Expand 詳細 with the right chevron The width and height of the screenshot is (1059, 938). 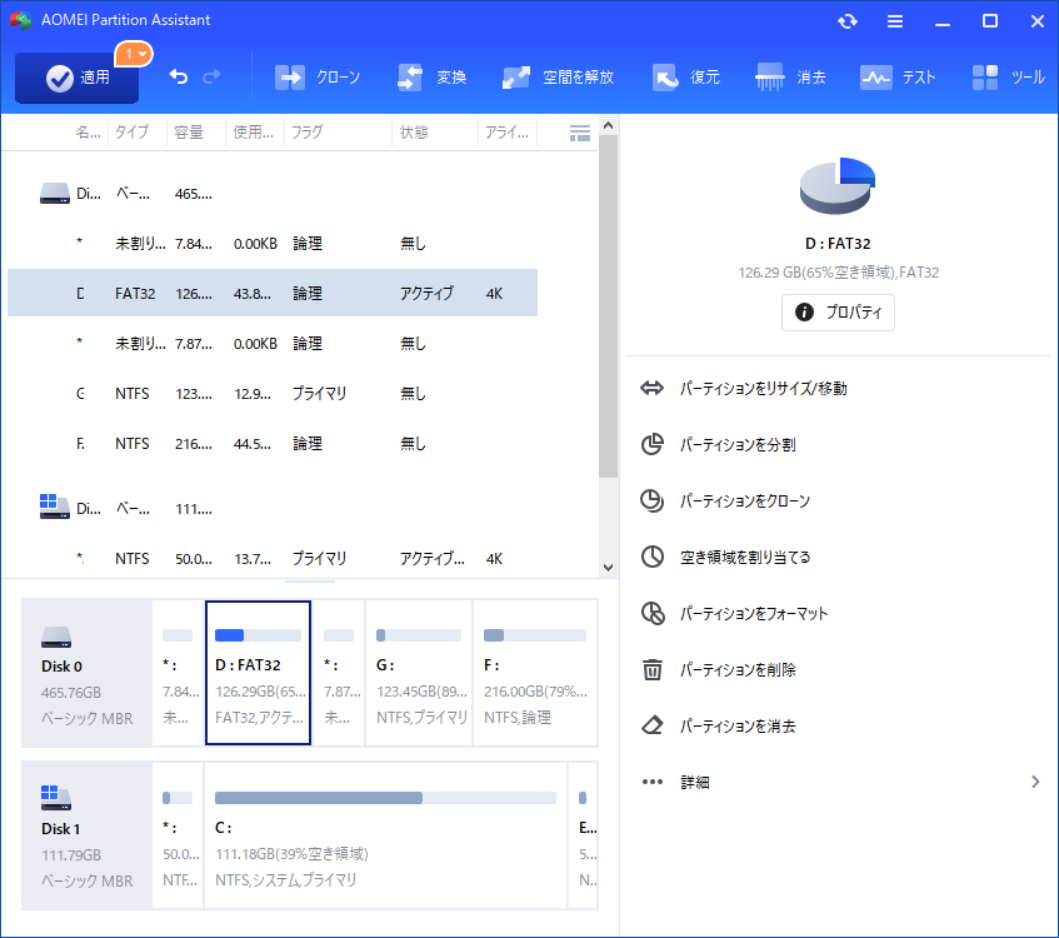(x=1035, y=782)
